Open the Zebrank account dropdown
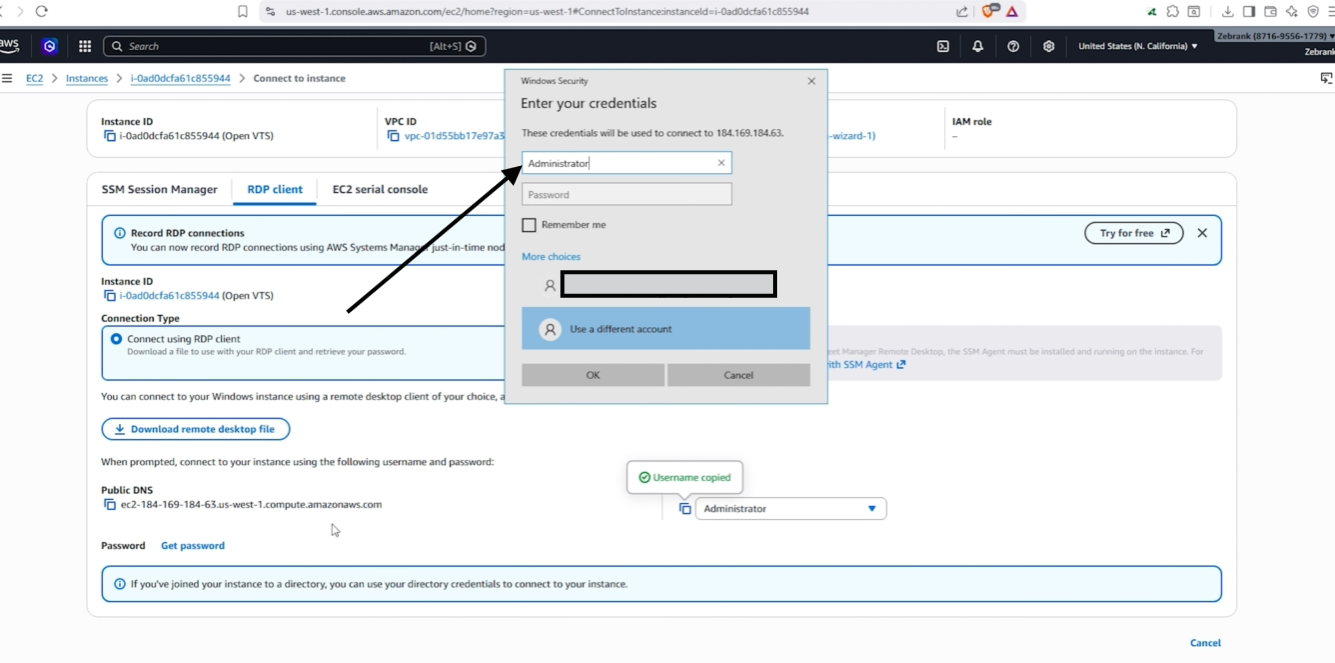This screenshot has width=1335, height=663. (1275, 36)
